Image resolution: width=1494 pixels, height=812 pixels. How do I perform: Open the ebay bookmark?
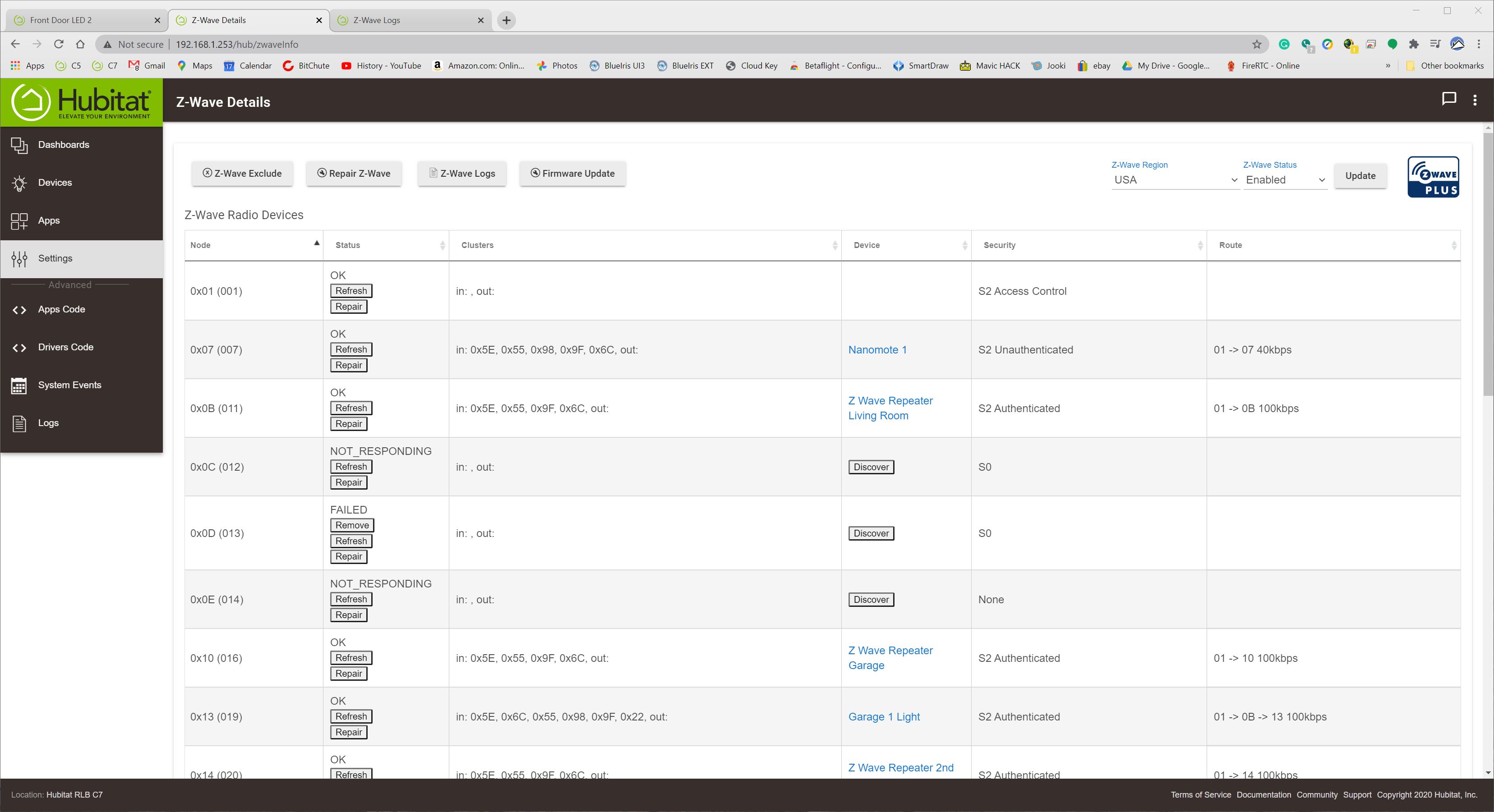1094,66
